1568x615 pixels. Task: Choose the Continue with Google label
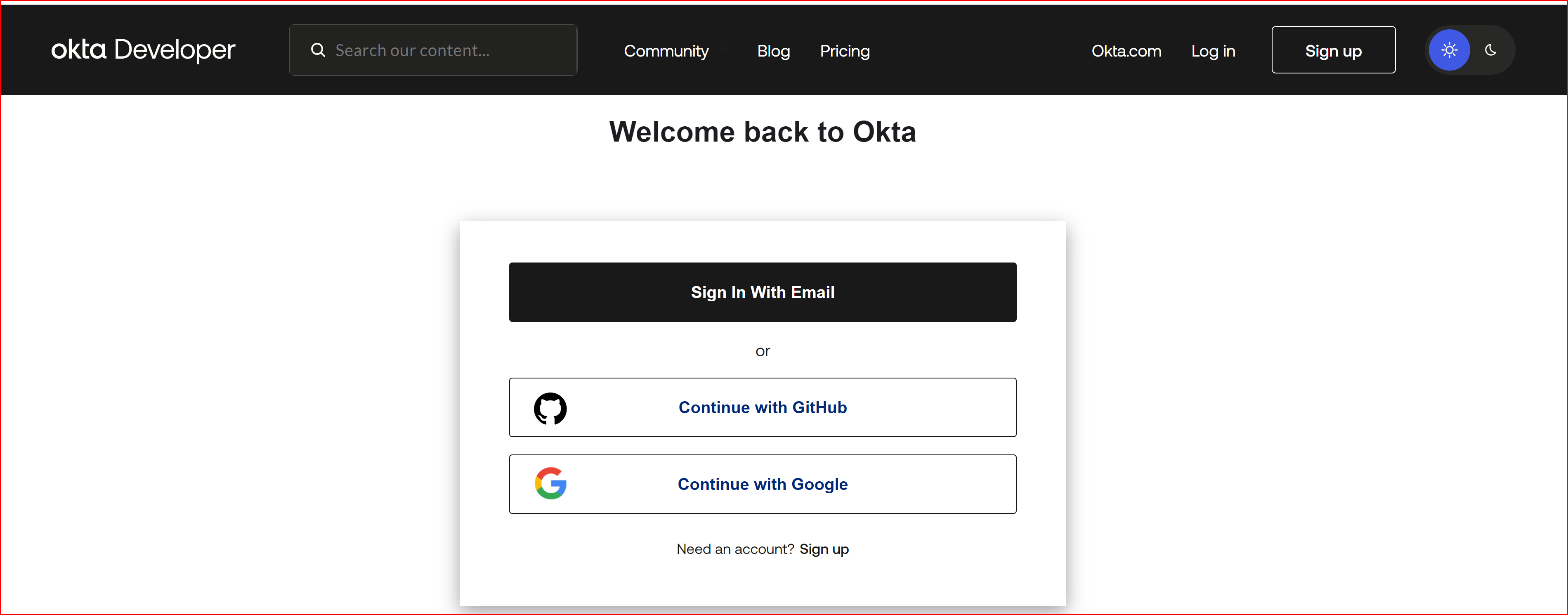pyautogui.click(x=762, y=484)
